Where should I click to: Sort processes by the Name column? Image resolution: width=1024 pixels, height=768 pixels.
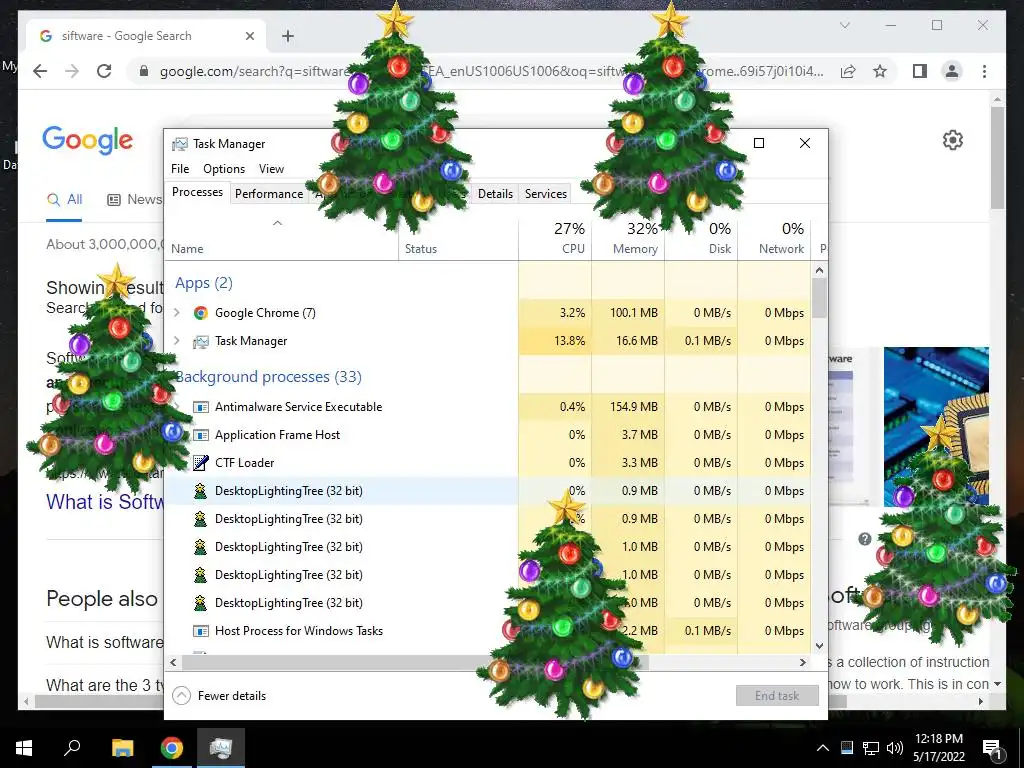(281, 239)
